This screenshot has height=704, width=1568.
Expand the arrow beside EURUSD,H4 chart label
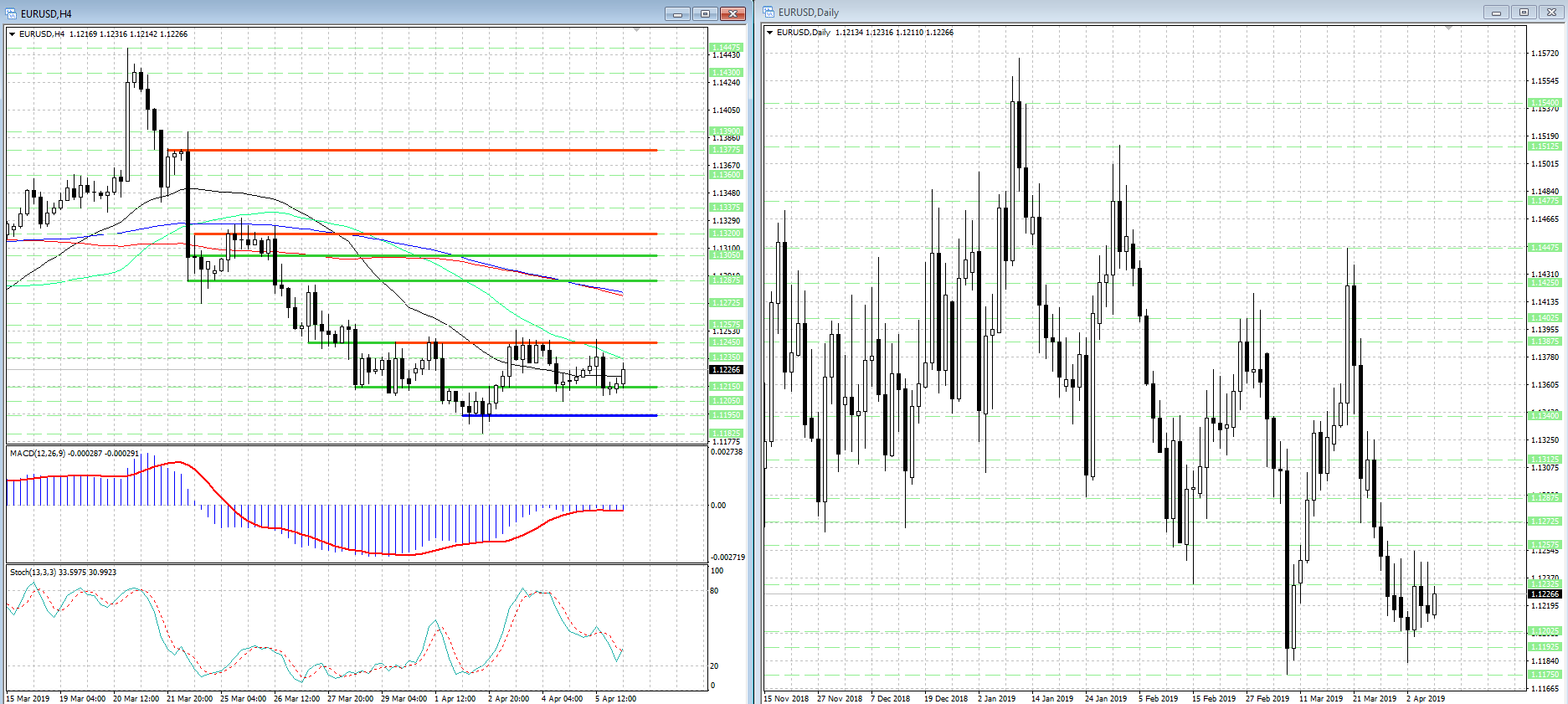(13, 34)
